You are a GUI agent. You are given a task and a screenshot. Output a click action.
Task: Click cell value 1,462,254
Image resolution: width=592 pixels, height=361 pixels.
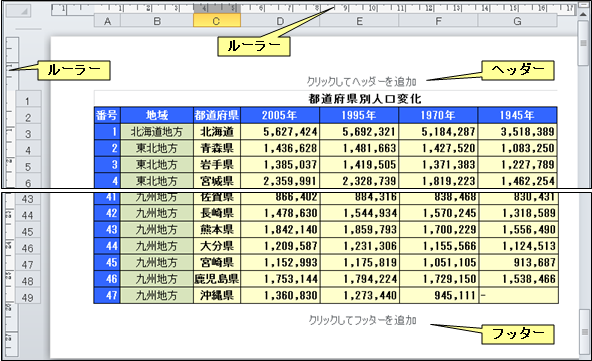click(x=518, y=181)
